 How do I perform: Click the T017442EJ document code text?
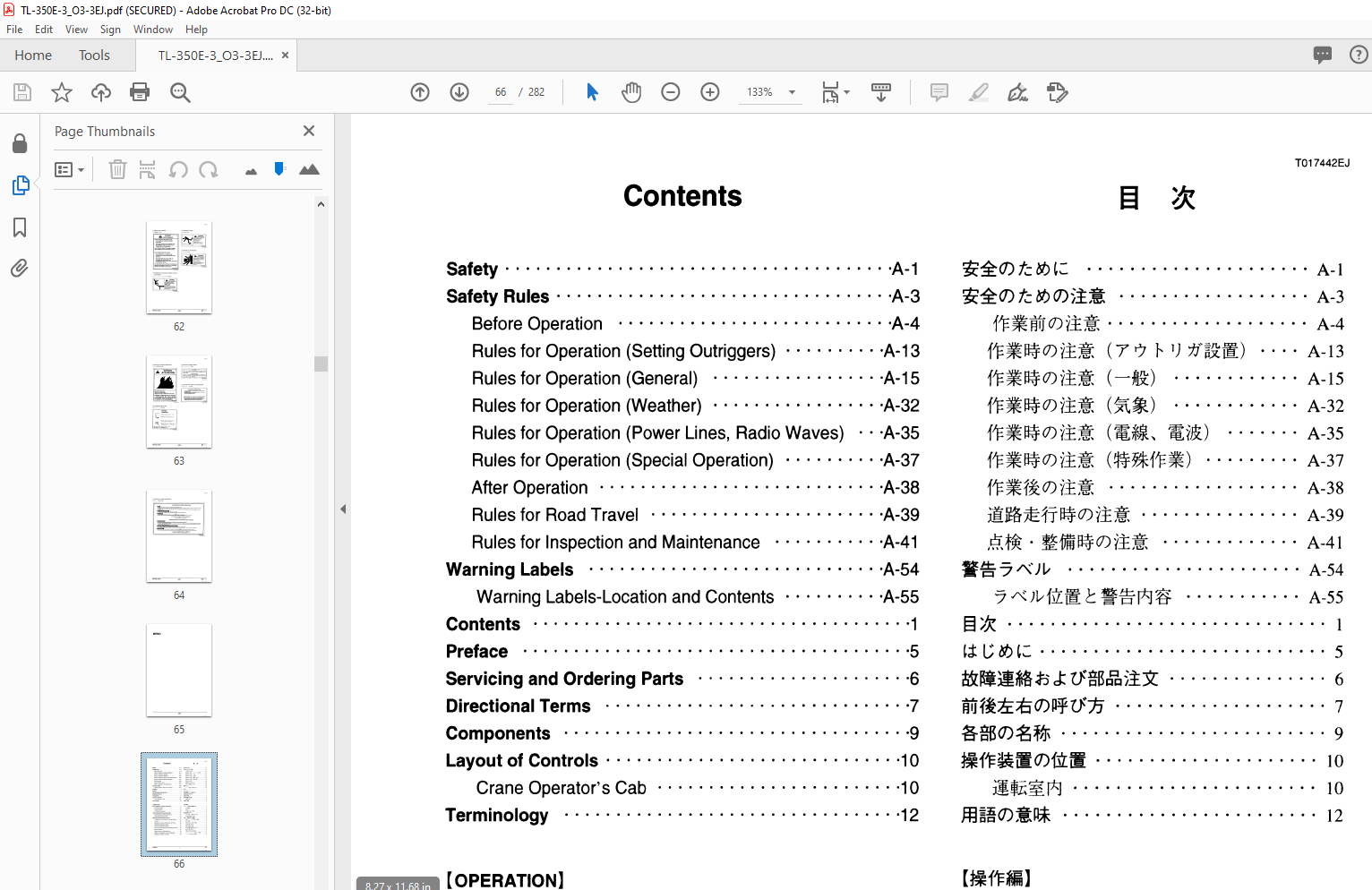(1322, 163)
